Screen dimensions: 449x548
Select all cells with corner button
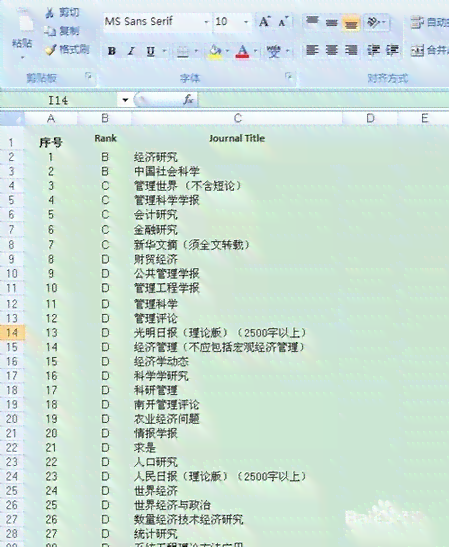pyautogui.click(x=12, y=119)
